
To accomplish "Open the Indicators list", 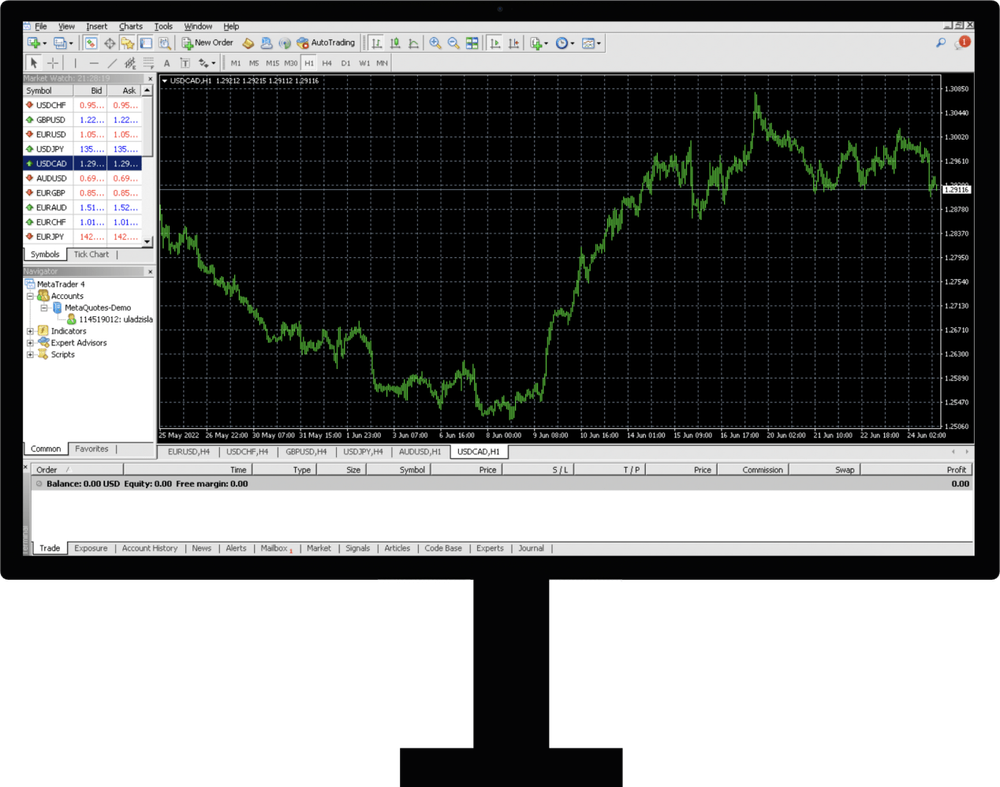I will (537, 42).
